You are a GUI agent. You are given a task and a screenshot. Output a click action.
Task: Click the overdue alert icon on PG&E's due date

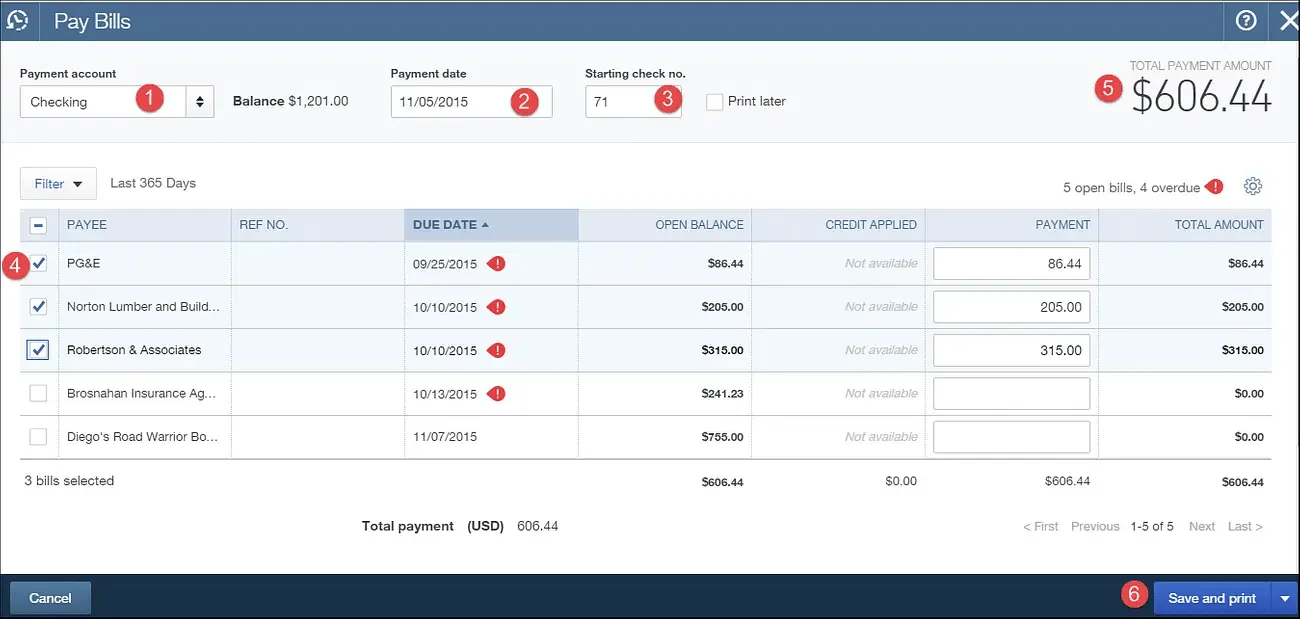coord(496,263)
